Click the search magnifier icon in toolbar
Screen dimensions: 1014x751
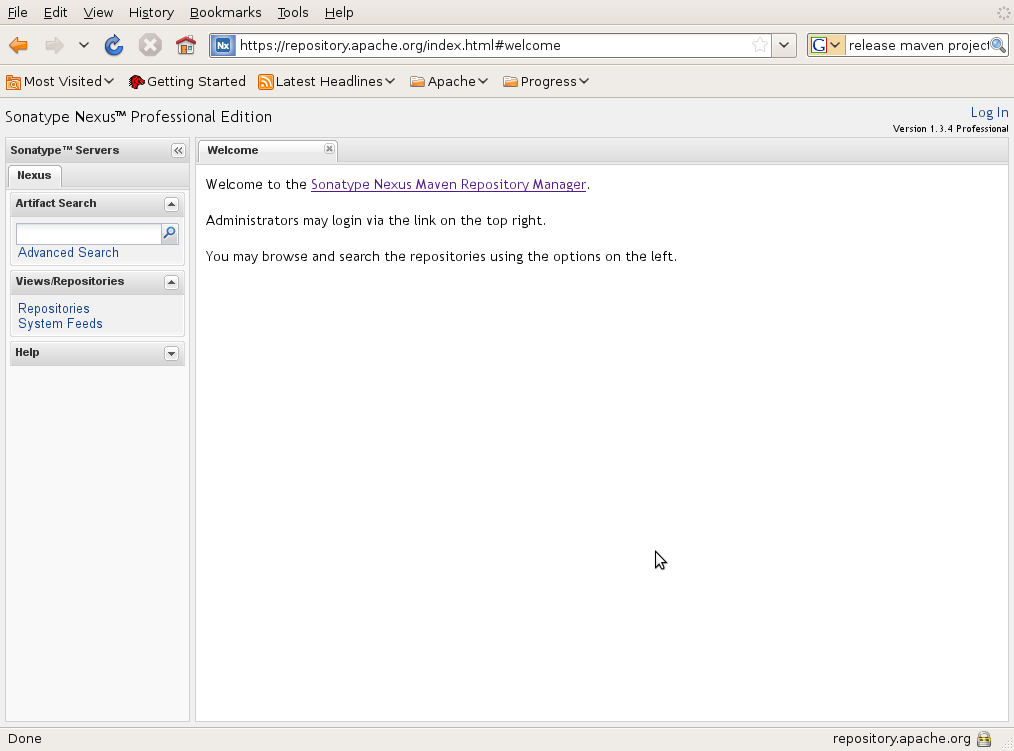[998, 45]
